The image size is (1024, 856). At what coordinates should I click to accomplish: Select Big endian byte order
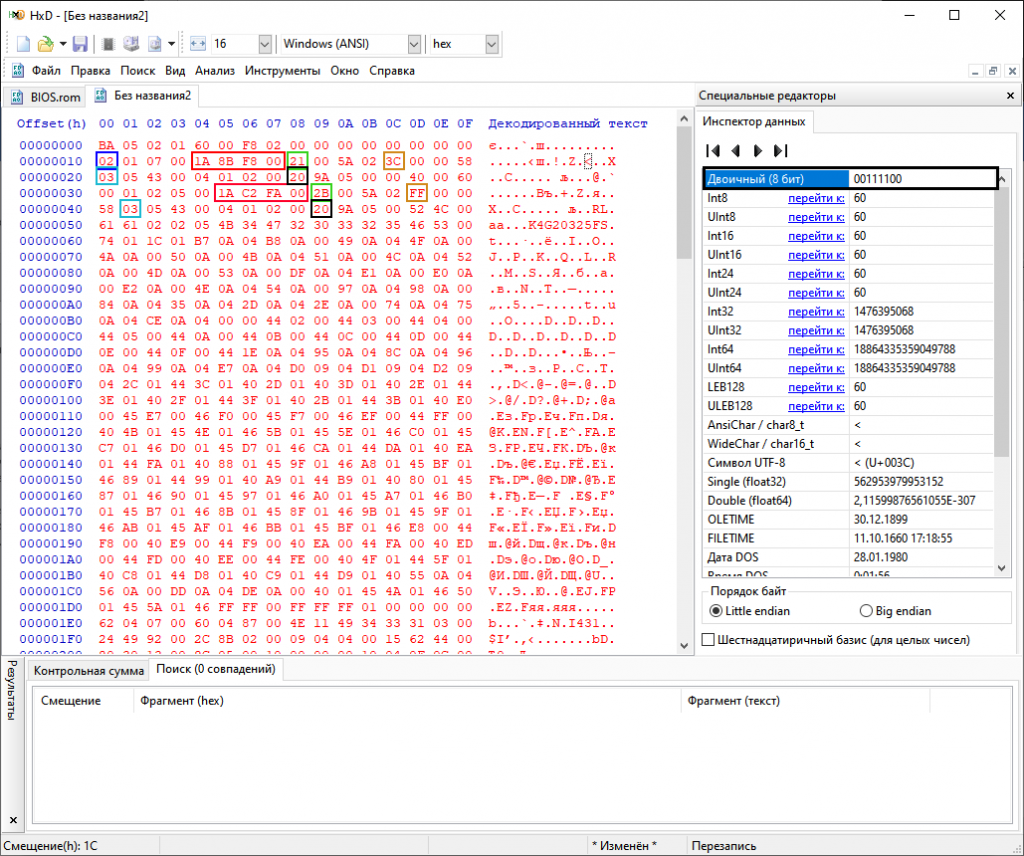click(x=866, y=611)
